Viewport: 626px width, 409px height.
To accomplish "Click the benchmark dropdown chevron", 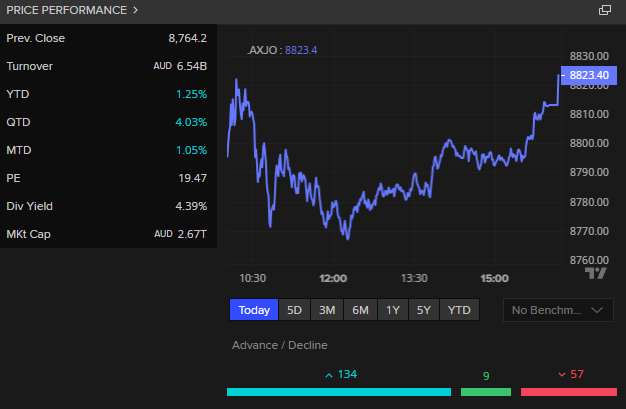I will (x=597, y=310).
